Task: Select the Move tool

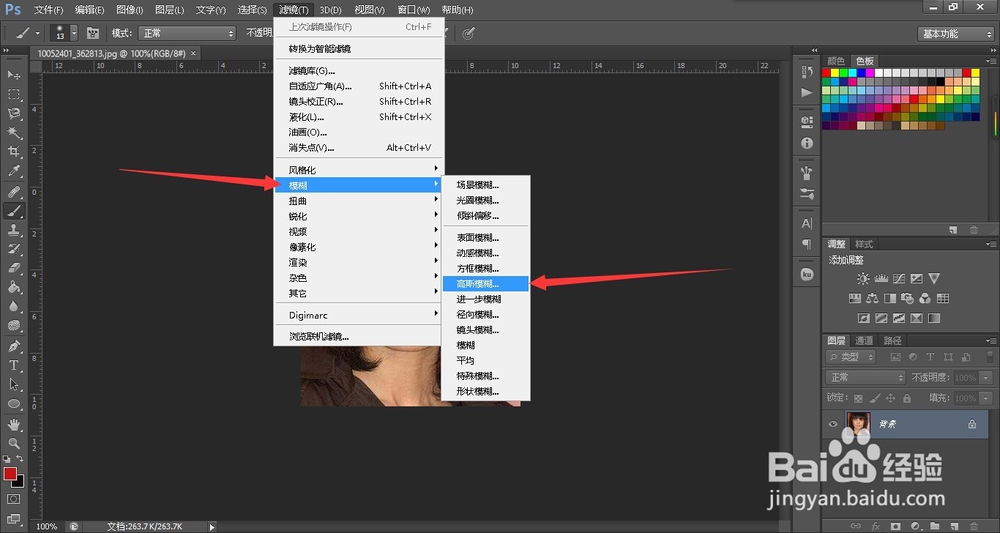Action: pos(13,75)
